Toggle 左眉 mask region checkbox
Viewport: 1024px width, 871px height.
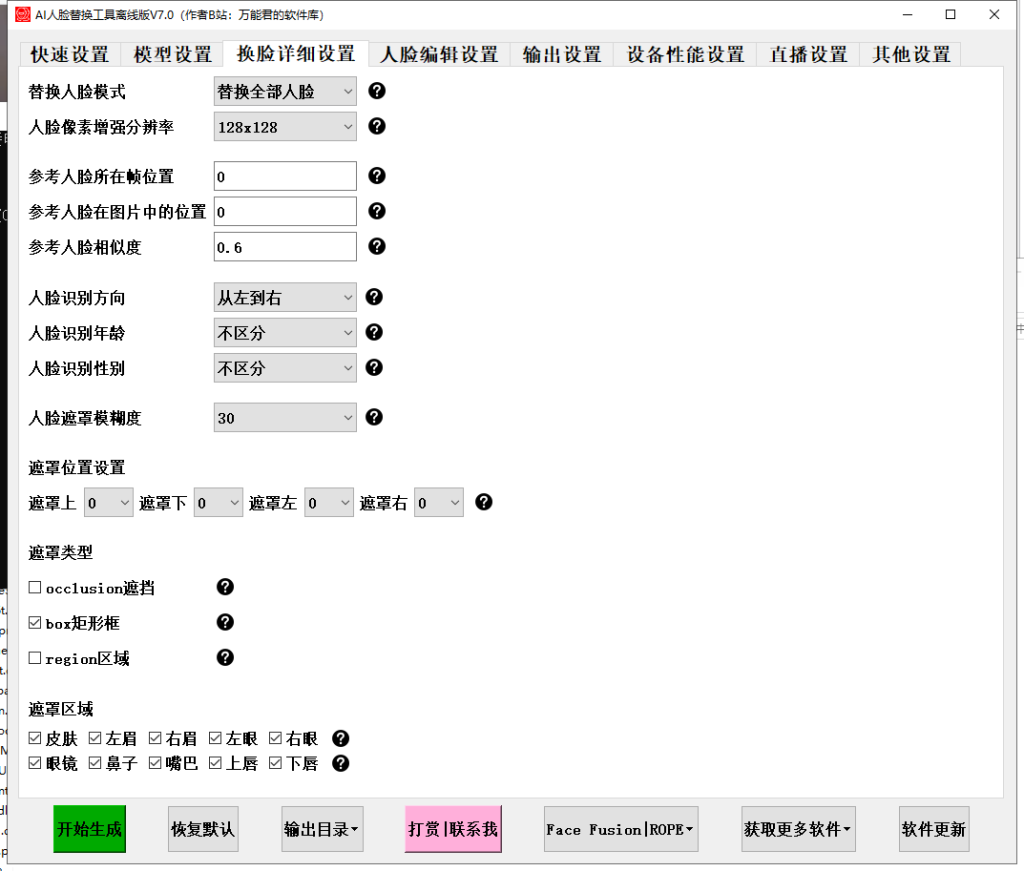point(95,738)
